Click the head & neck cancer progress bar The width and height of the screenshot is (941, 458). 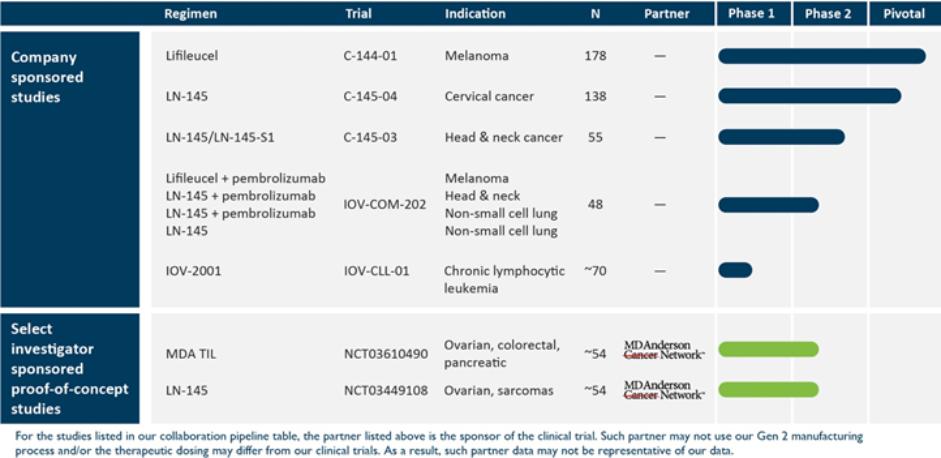pyautogui.click(x=781, y=137)
